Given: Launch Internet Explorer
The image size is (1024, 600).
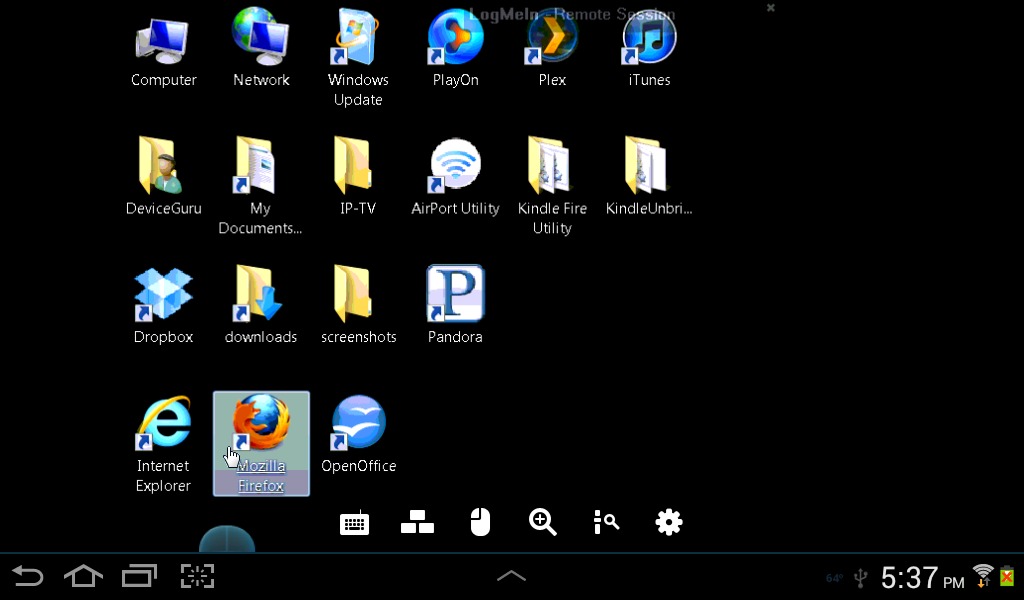Looking at the screenshot, I should click(163, 444).
